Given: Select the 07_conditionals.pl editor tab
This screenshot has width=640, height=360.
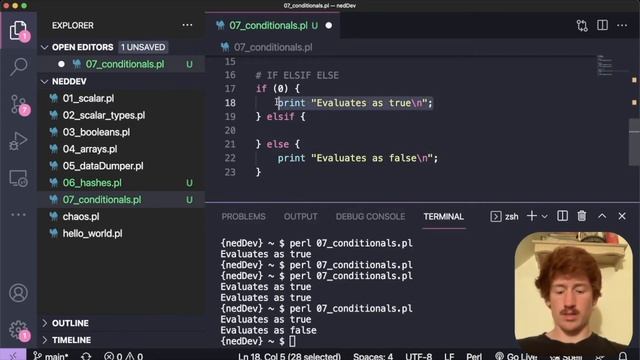Looking at the screenshot, I should click(x=273, y=25).
